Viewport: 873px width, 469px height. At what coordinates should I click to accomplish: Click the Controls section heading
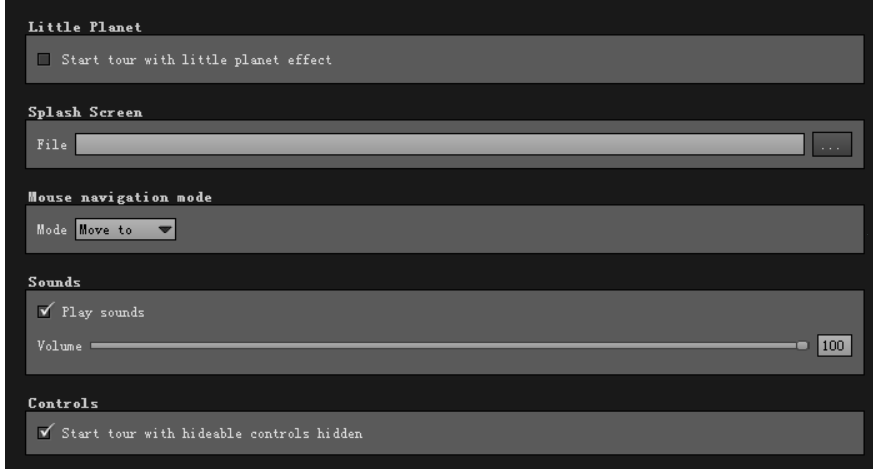[63, 403]
